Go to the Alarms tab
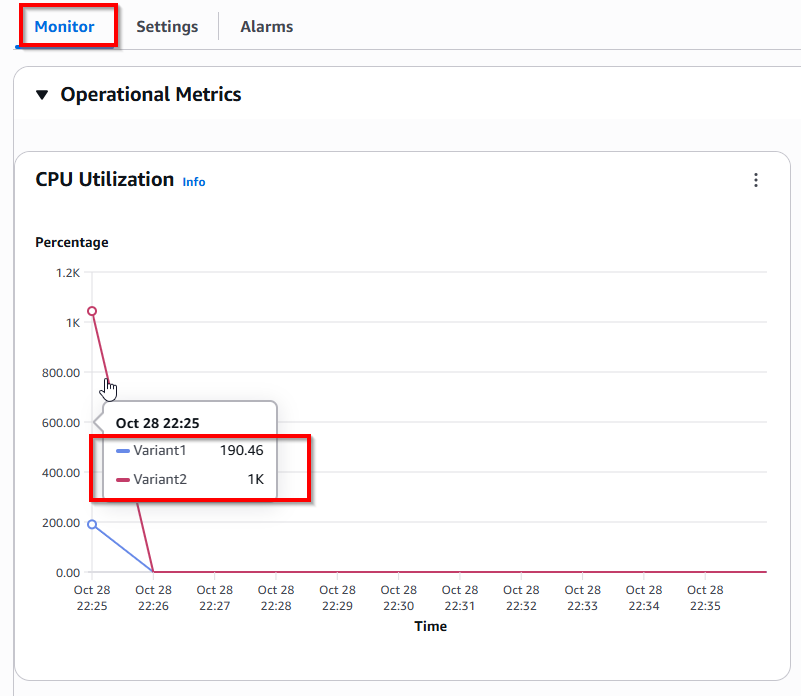The height and width of the screenshot is (696, 801). point(266,27)
